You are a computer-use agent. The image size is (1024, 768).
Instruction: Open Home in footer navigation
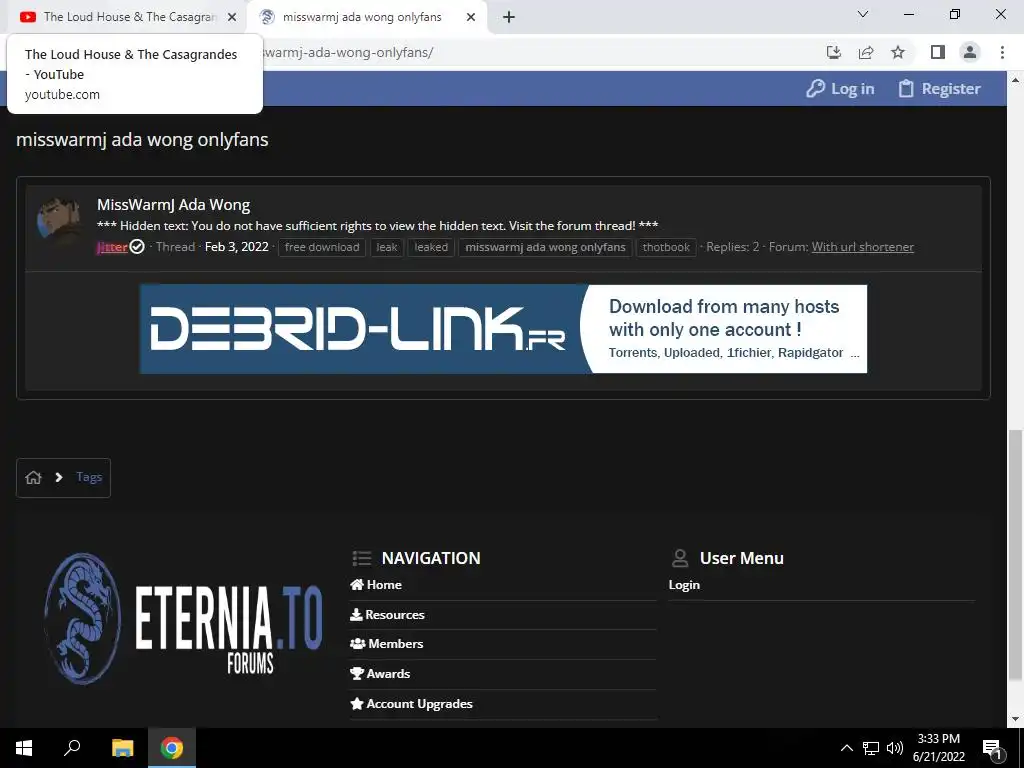376,585
